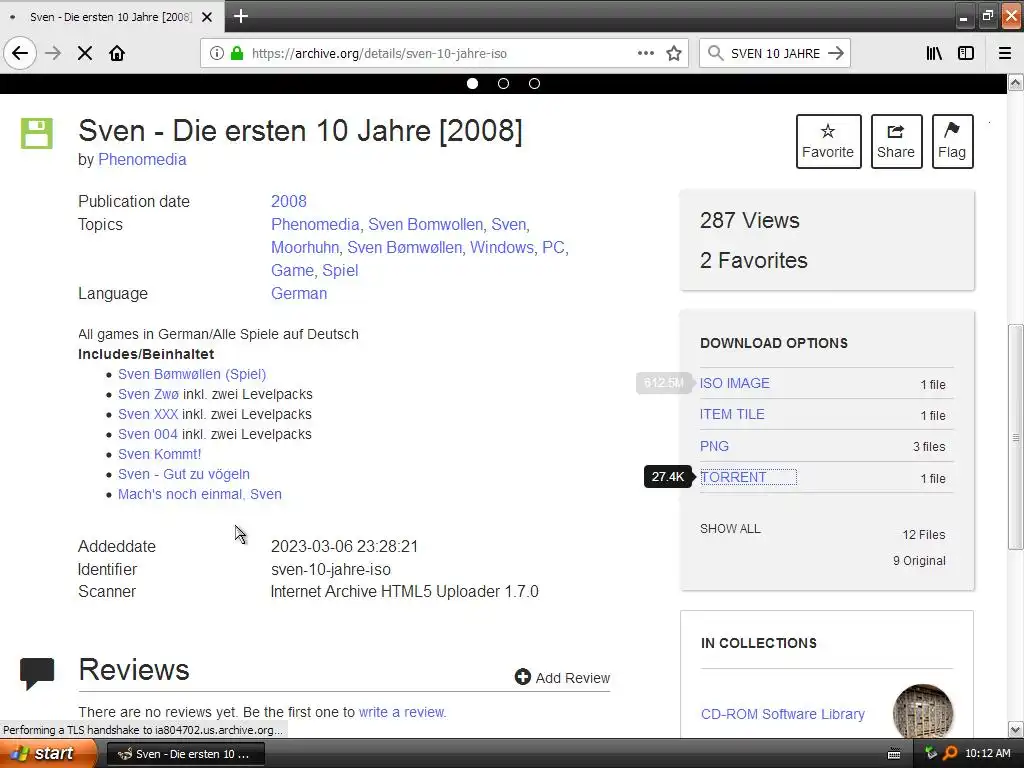This screenshot has width=1024, height=768.
Task: Open the Windows topic link
Action: coord(502,248)
